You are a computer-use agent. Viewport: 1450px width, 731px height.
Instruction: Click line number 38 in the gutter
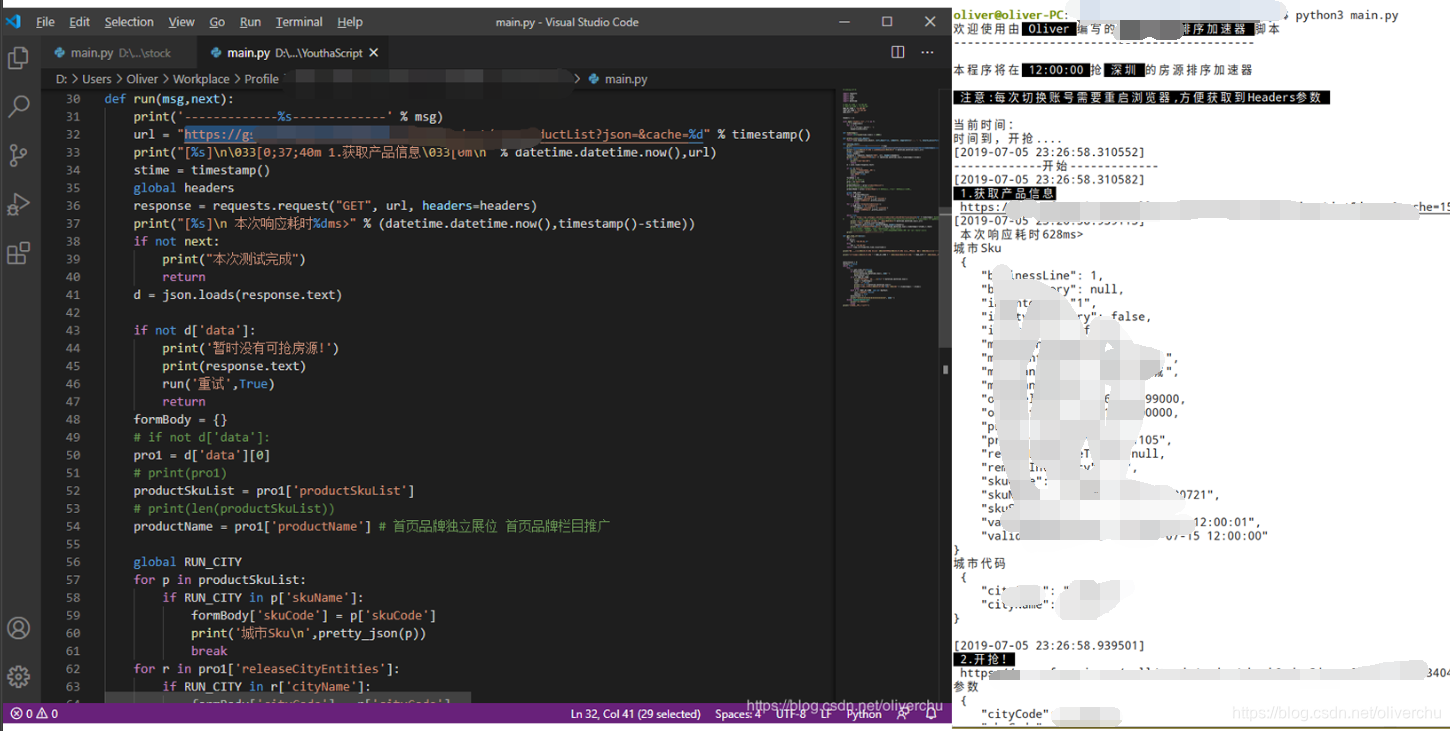pos(72,241)
